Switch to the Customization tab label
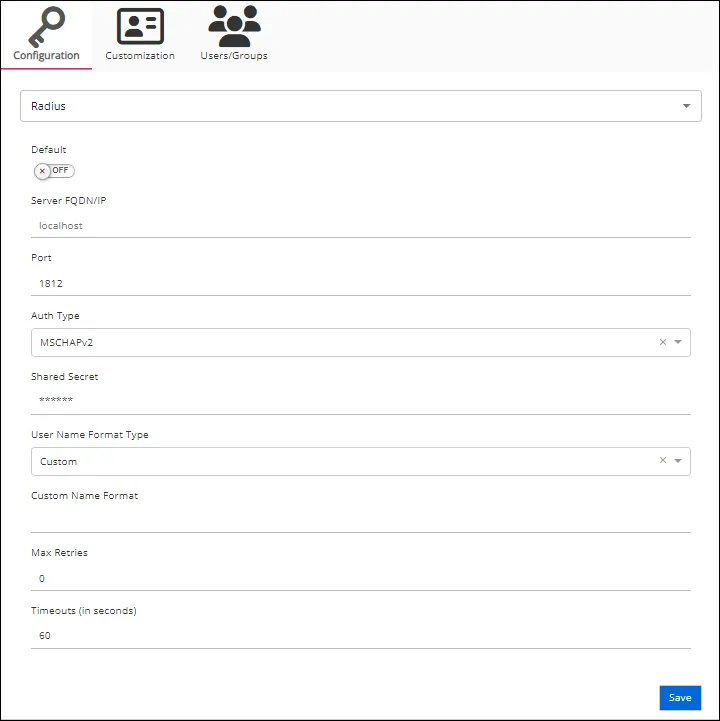Viewport: 720px width, 721px height. [x=140, y=56]
